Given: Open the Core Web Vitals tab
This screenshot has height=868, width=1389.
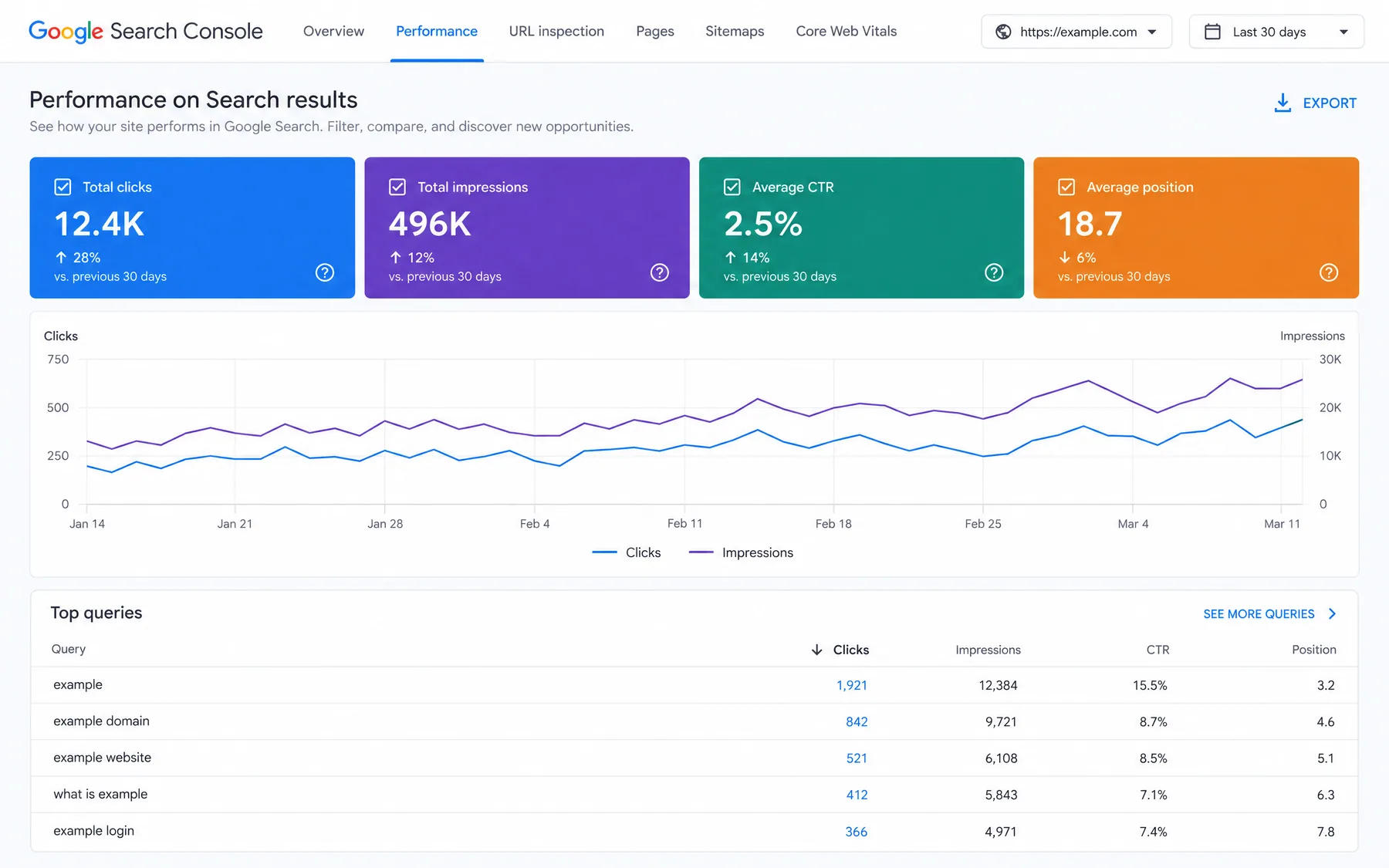Looking at the screenshot, I should pos(847,32).
